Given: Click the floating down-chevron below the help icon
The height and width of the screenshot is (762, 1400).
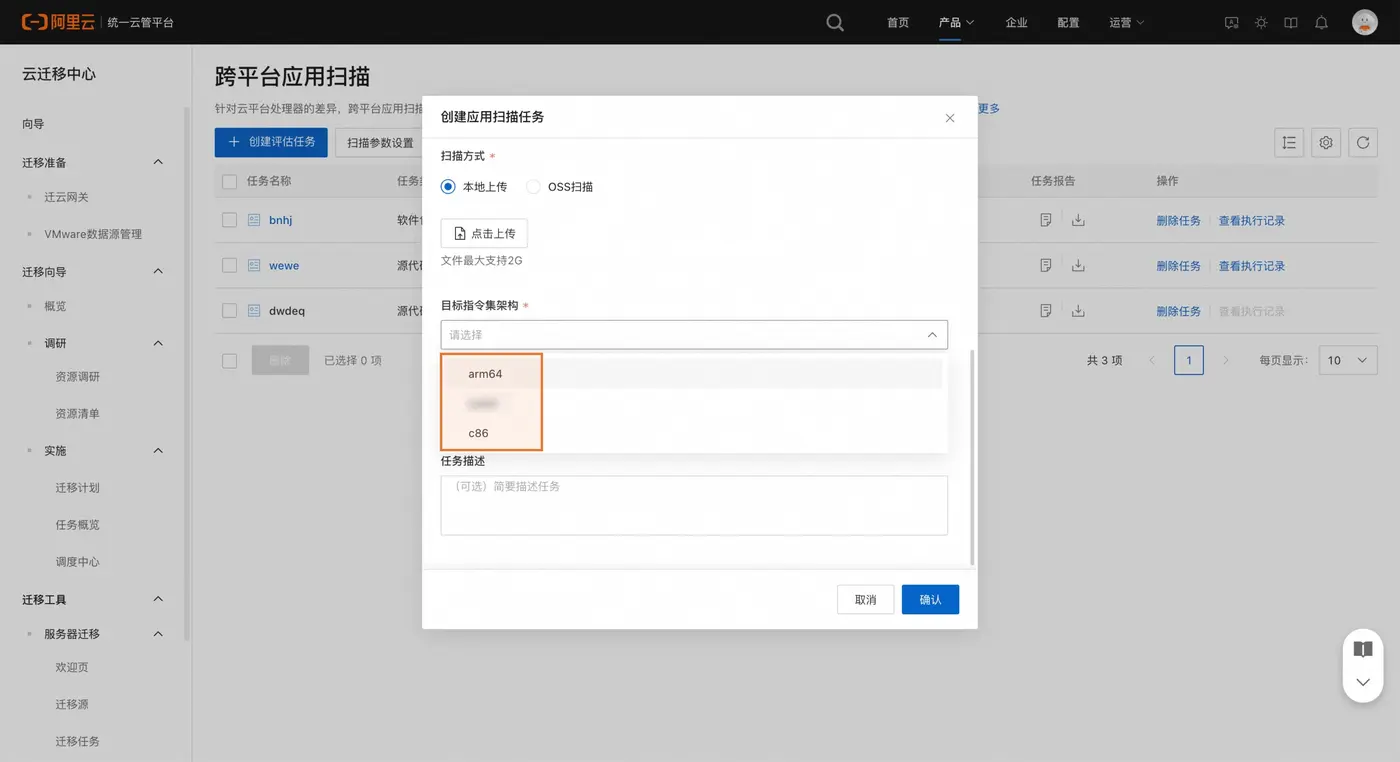Looking at the screenshot, I should (1363, 682).
